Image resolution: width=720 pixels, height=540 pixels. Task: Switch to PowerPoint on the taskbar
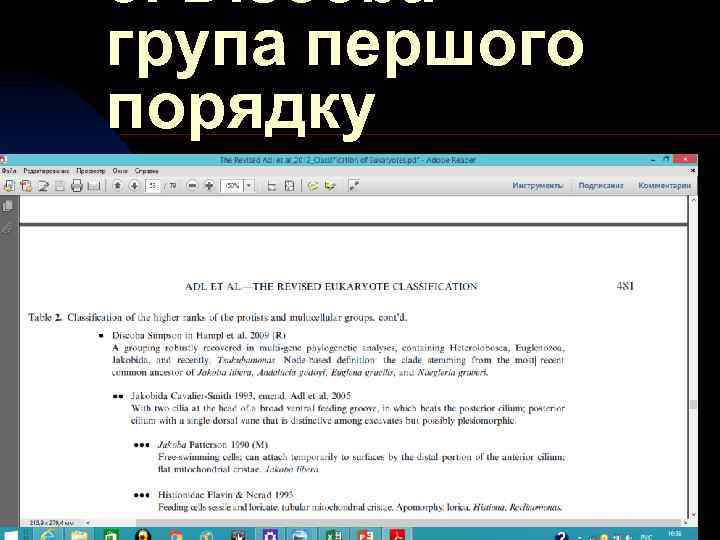pyautogui.click(x=366, y=534)
